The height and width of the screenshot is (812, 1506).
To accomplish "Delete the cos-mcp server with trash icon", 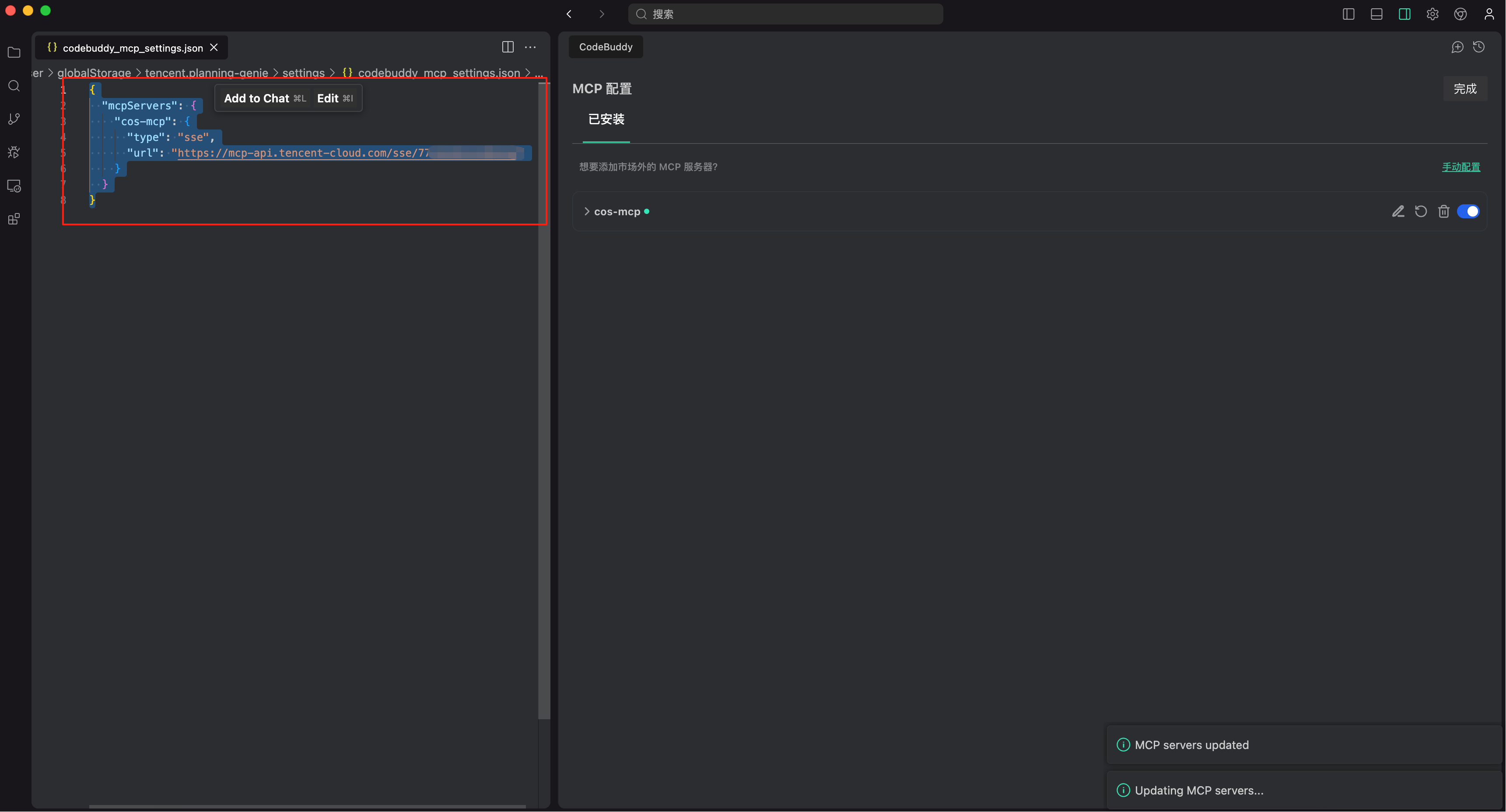I will point(1443,212).
